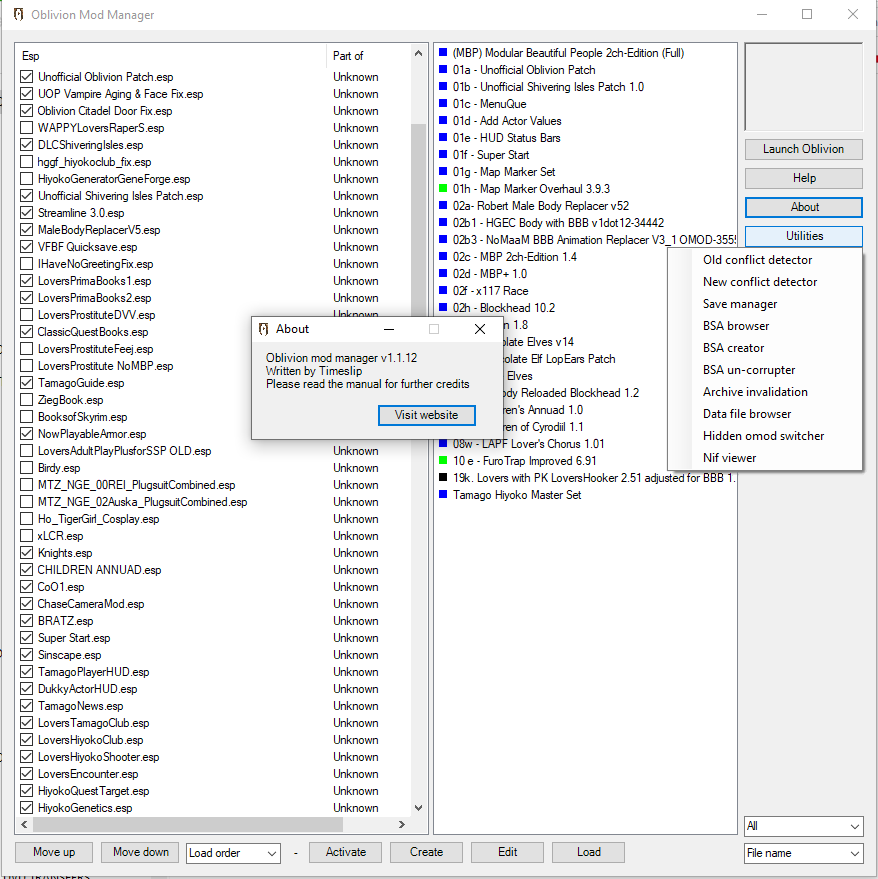Click the Esp column header
Viewport: 878px width, 879px height.
(x=171, y=55)
